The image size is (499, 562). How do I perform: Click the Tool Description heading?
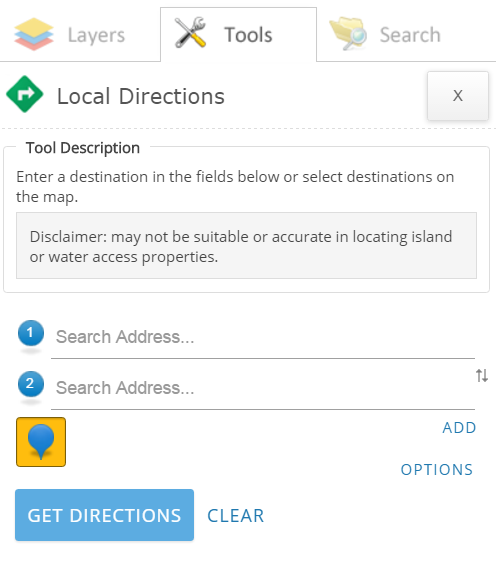[x=83, y=148]
